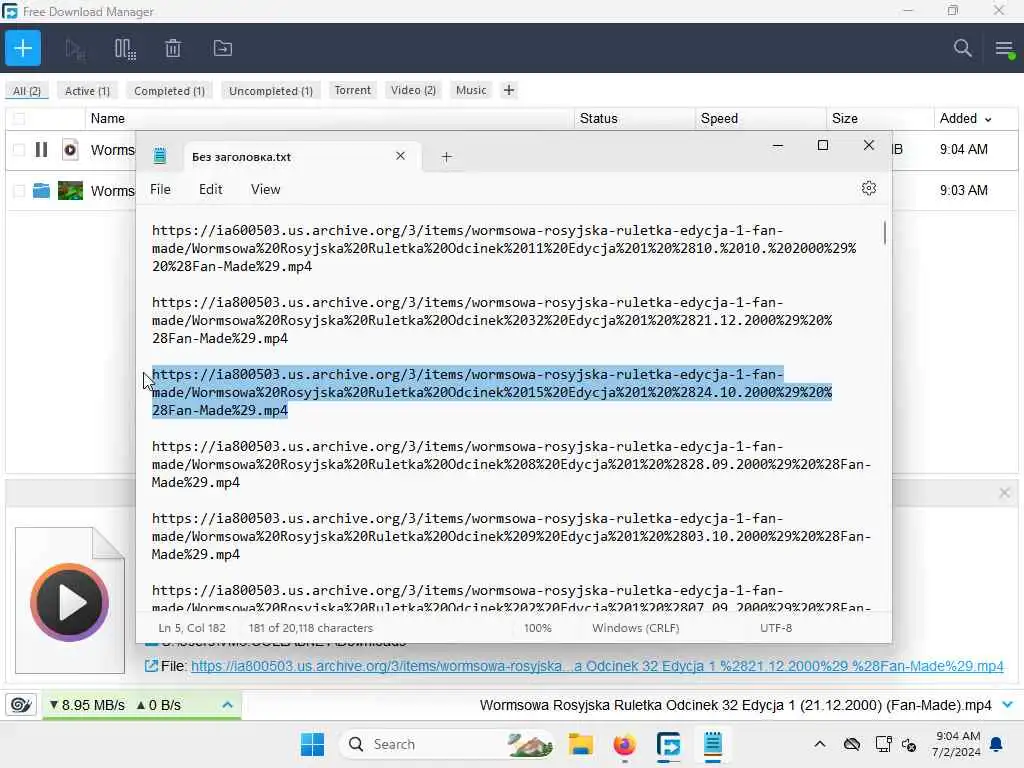Screen dimensions: 1024x768
Task: Click the Windows taskbar Search box
Action: [447, 744]
